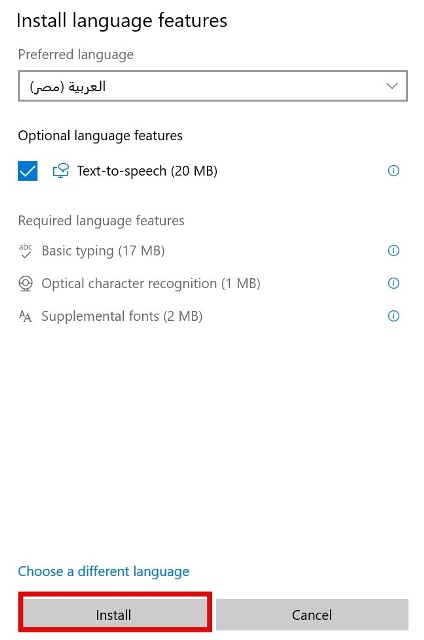Click the Text-to-speech monitor icon
Image resolution: width=424 pixels, height=640 pixels.
60,171
